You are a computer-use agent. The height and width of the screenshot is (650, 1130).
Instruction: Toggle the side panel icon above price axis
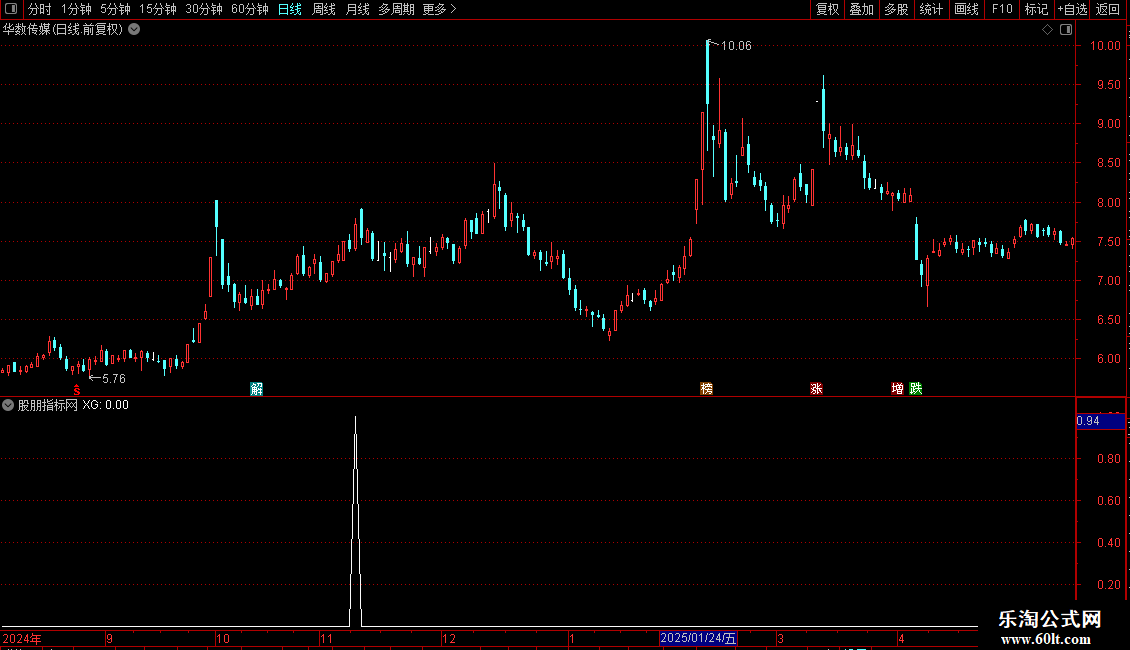[x=1066, y=30]
